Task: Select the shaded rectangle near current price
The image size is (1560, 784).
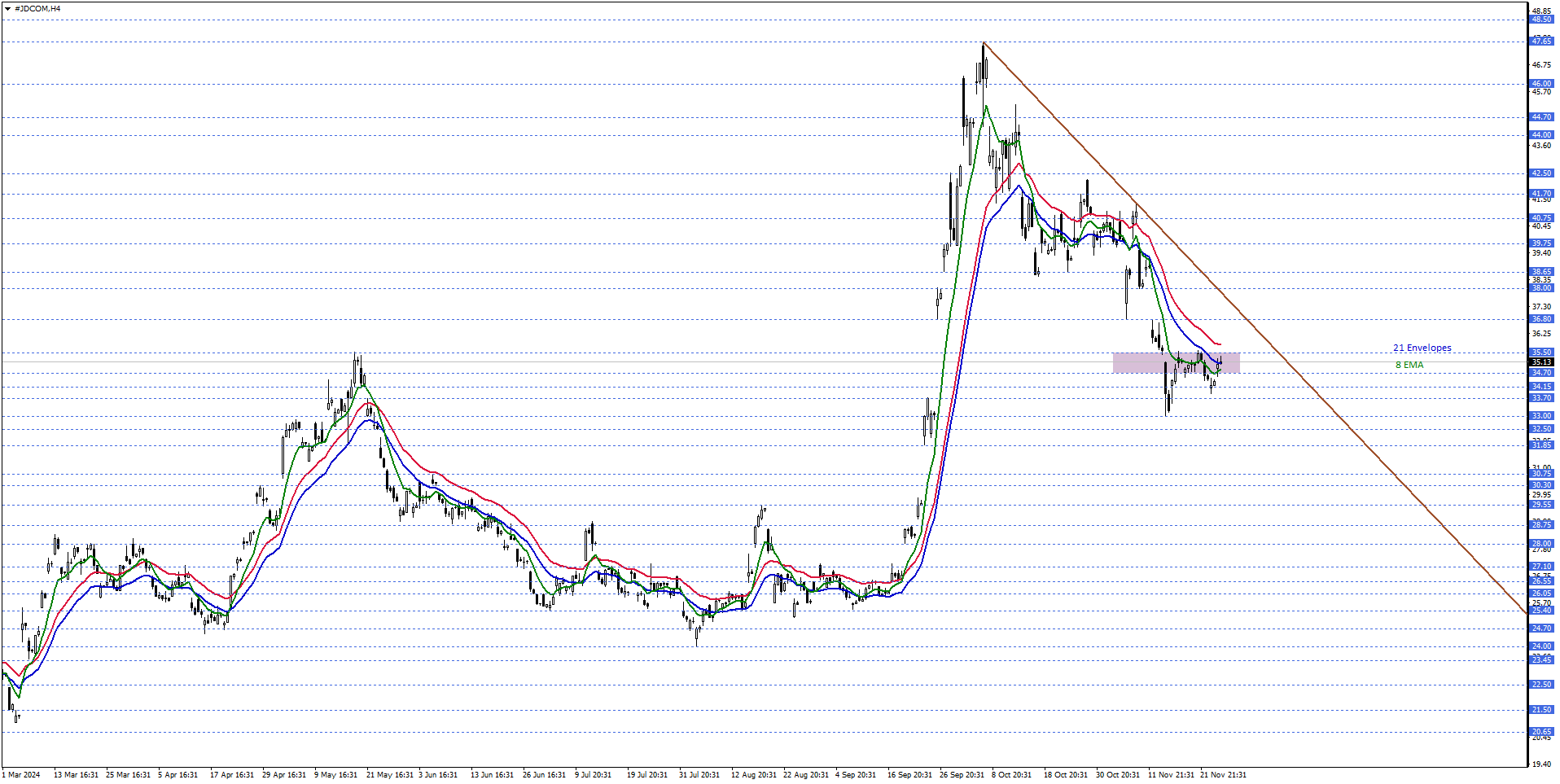Action: click(1176, 362)
